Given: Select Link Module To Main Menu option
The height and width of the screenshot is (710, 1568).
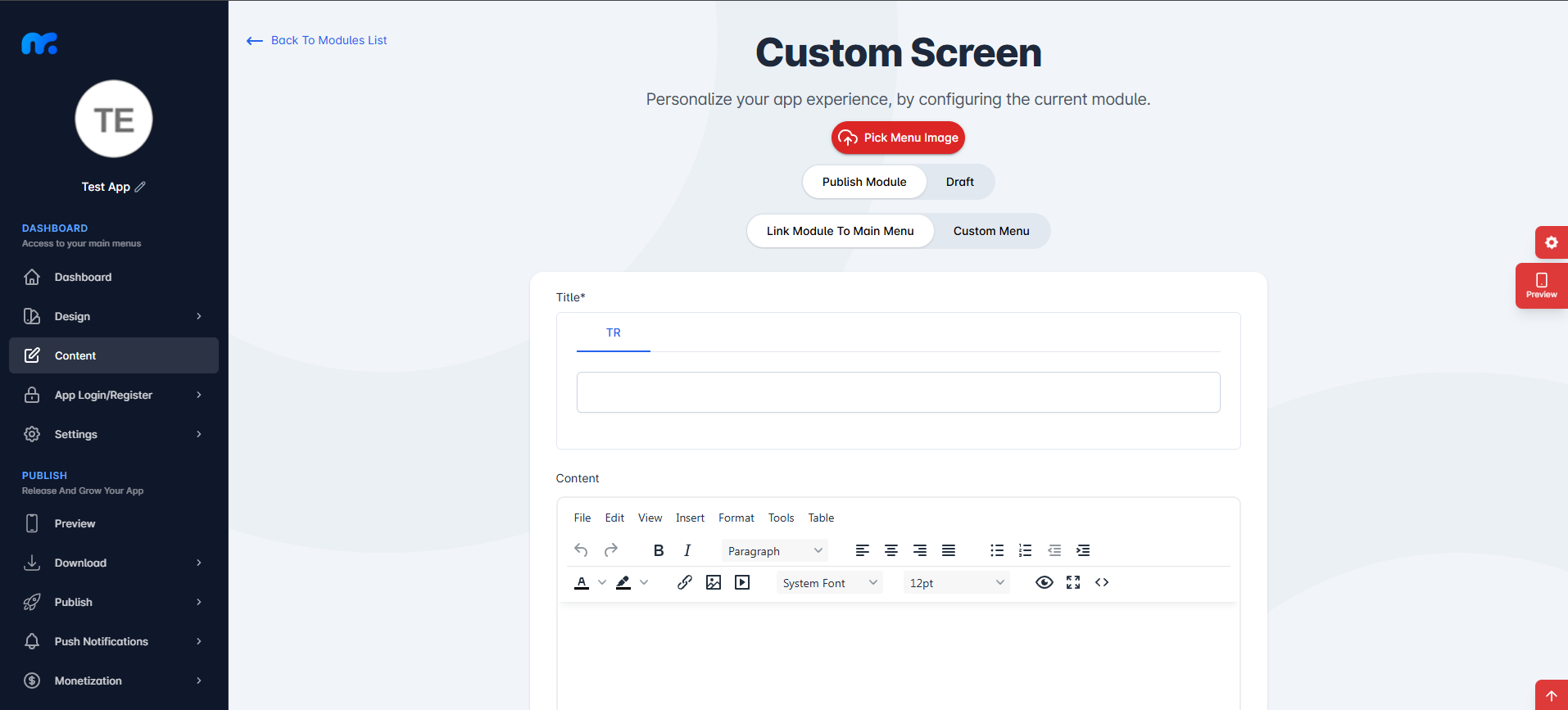Looking at the screenshot, I should pyautogui.click(x=841, y=231).
